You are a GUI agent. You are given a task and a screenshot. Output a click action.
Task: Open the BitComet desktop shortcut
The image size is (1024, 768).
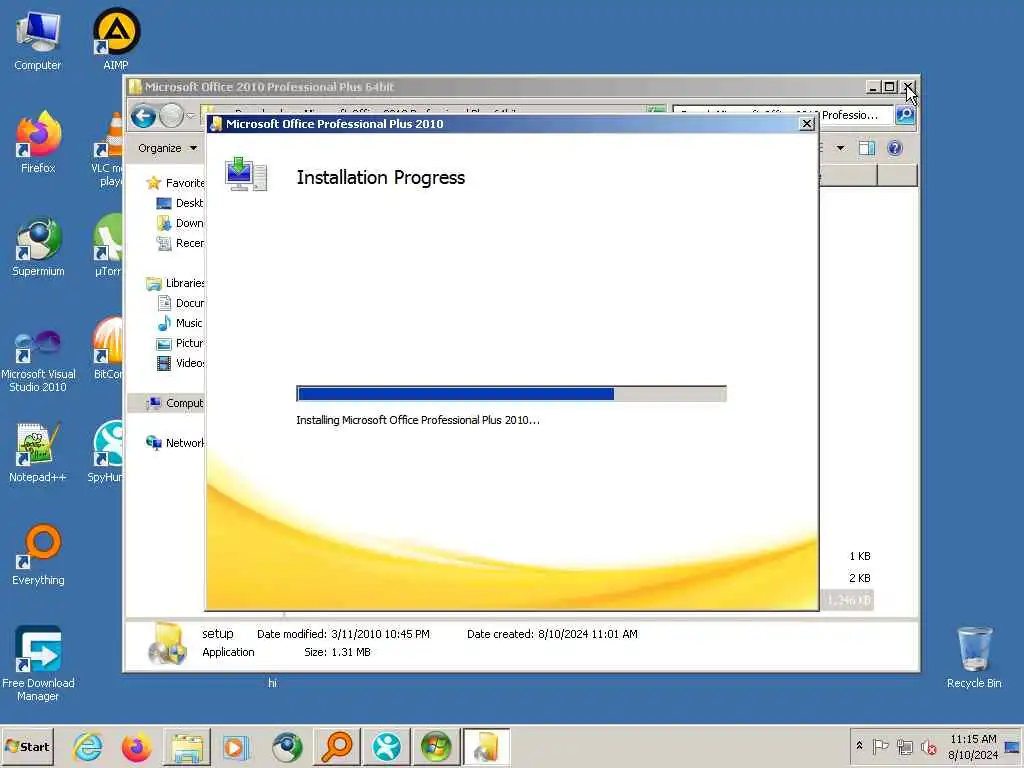tap(108, 349)
